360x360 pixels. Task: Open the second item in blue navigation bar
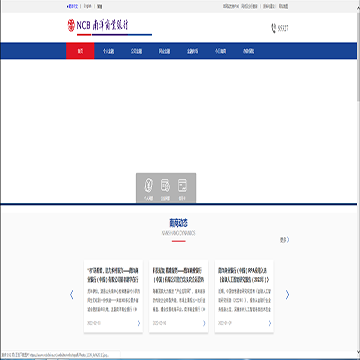[x=108, y=51]
